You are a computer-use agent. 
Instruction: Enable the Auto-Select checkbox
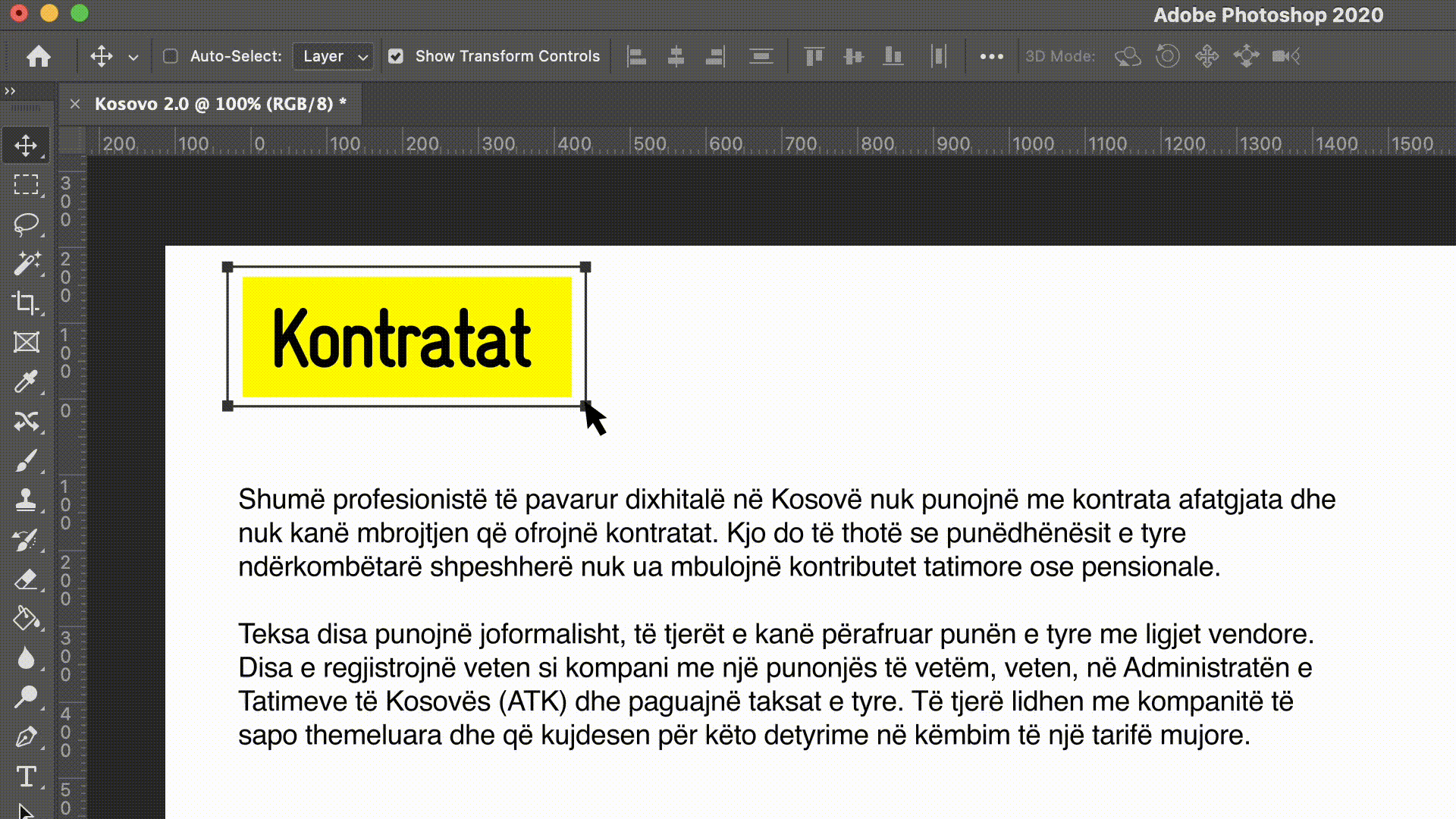(x=171, y=56)
